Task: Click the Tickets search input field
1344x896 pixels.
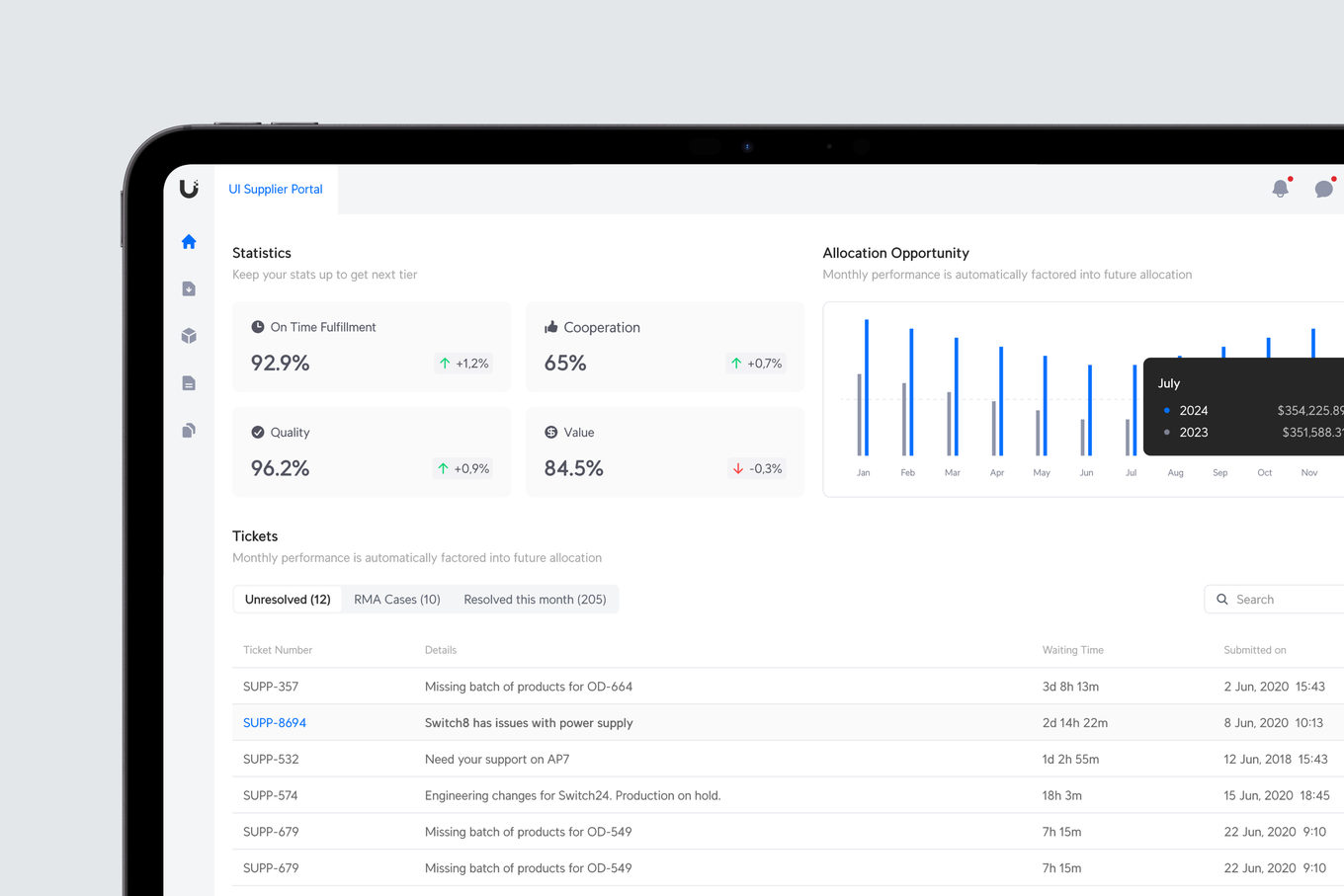Action: click(x=1275, y=600)
